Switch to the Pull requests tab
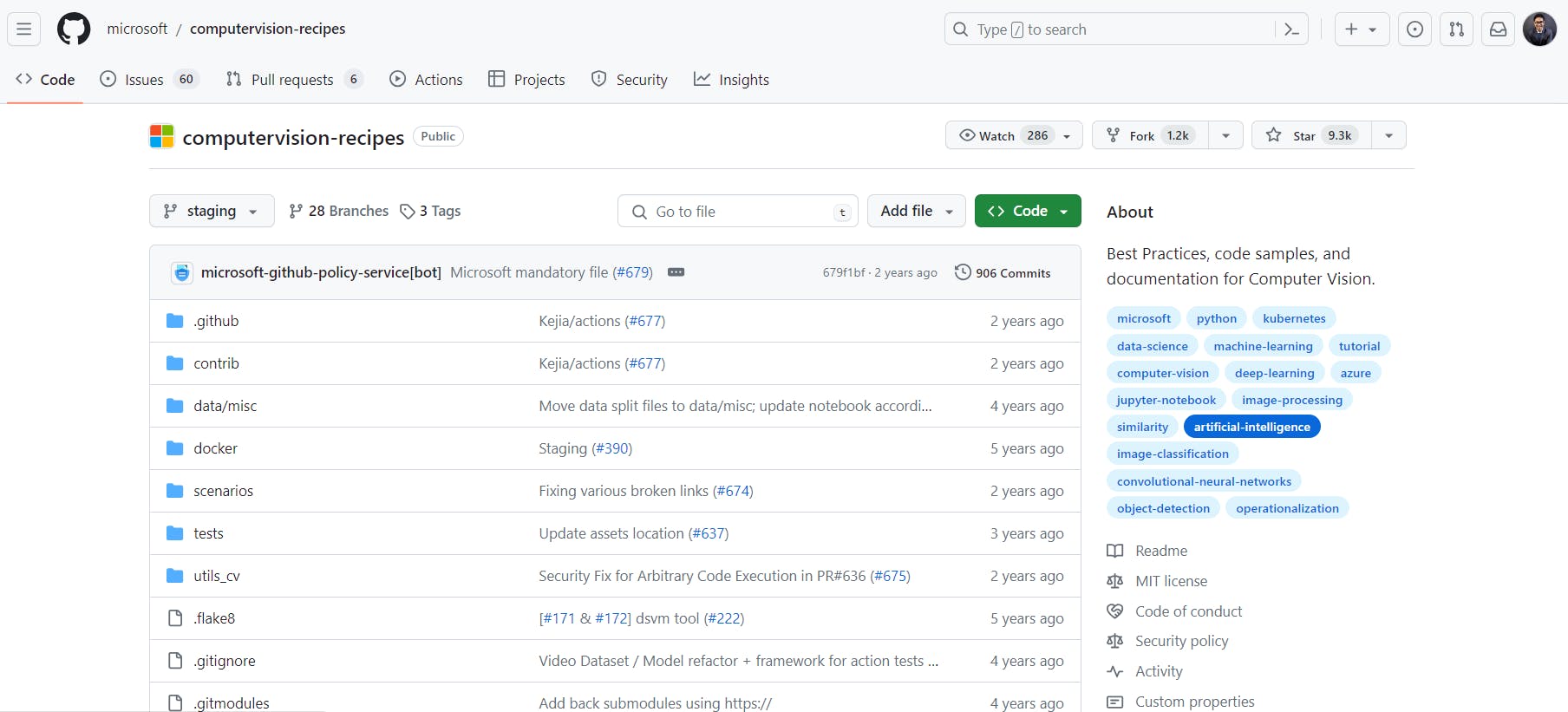This screenshot has width=1568, height=712. tap(293, 80)
